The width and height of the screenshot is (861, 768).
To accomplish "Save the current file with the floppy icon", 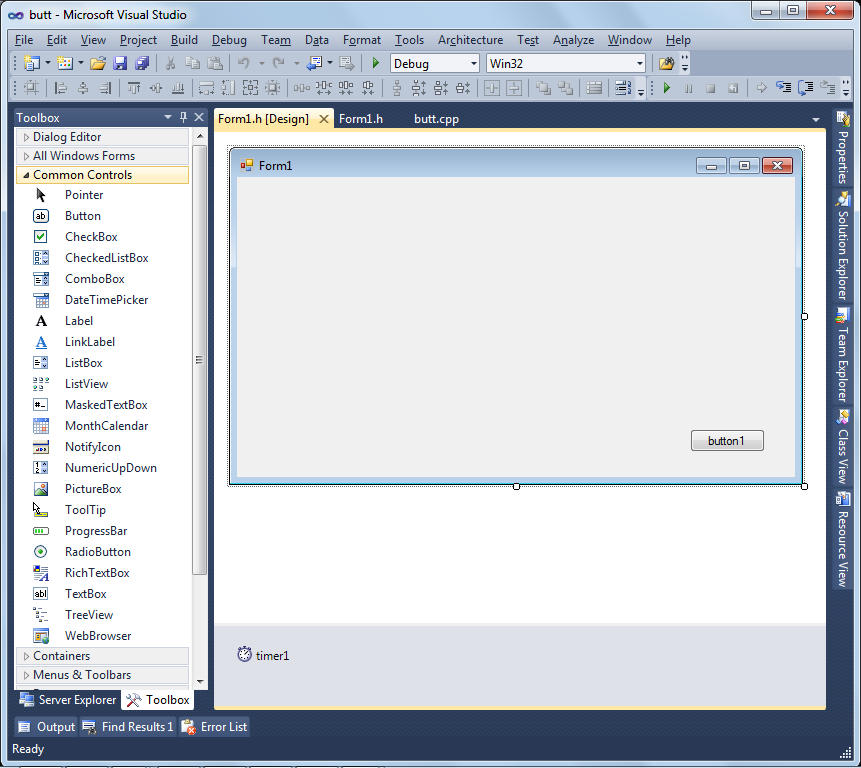I will coord(120,64).
